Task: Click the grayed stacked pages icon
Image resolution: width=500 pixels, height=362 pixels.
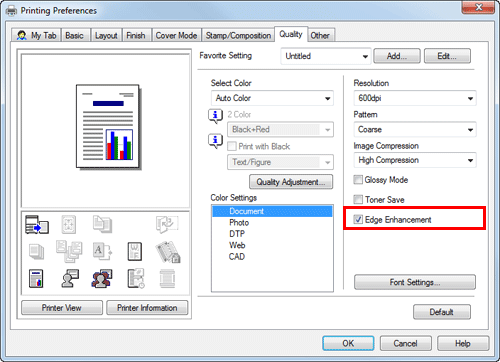Action: tap(36, 252)
